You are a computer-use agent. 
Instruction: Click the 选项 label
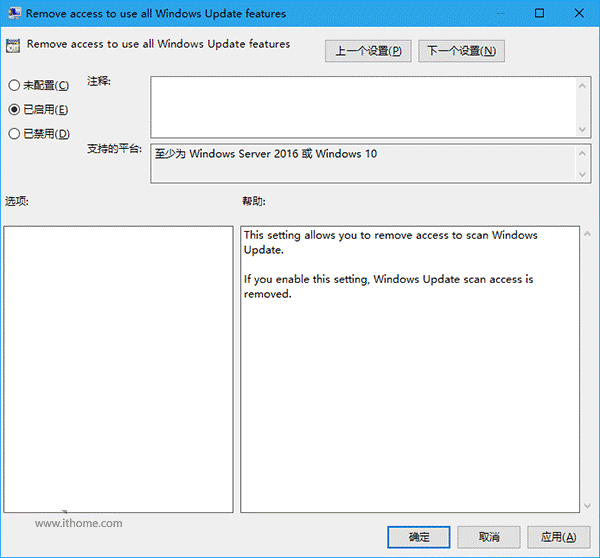[x=16, y=201]
